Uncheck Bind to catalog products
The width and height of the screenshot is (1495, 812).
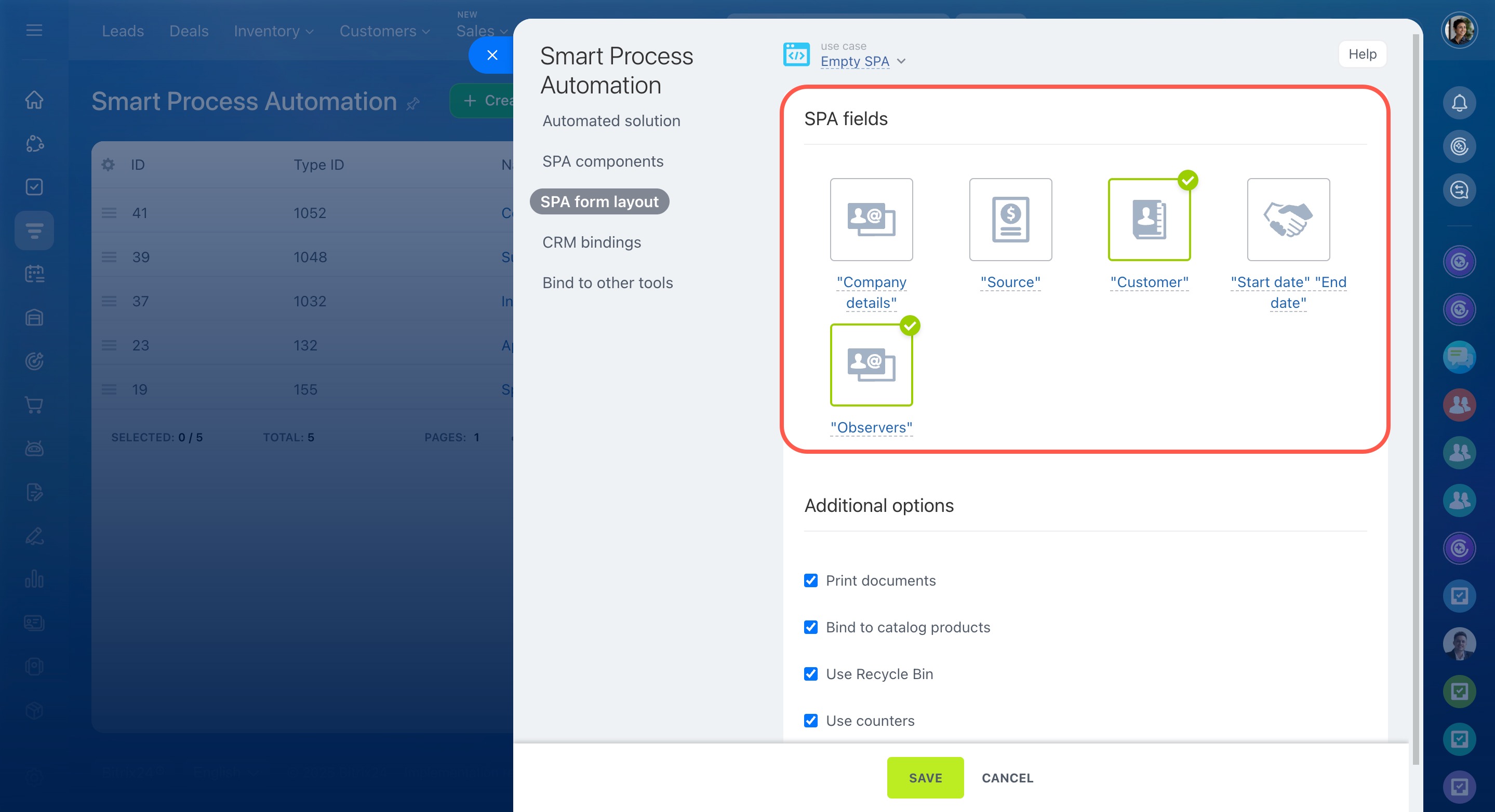click(811, 627)
